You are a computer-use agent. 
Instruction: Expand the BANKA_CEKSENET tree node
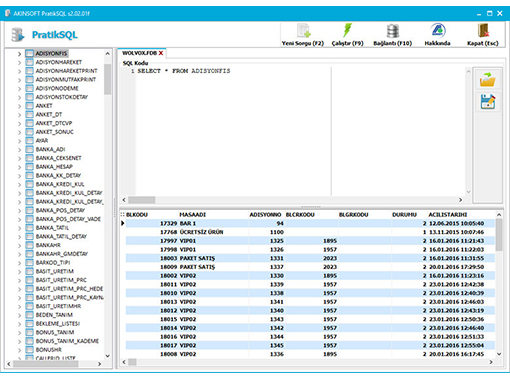pyautogui.click(x=19, y=158)
